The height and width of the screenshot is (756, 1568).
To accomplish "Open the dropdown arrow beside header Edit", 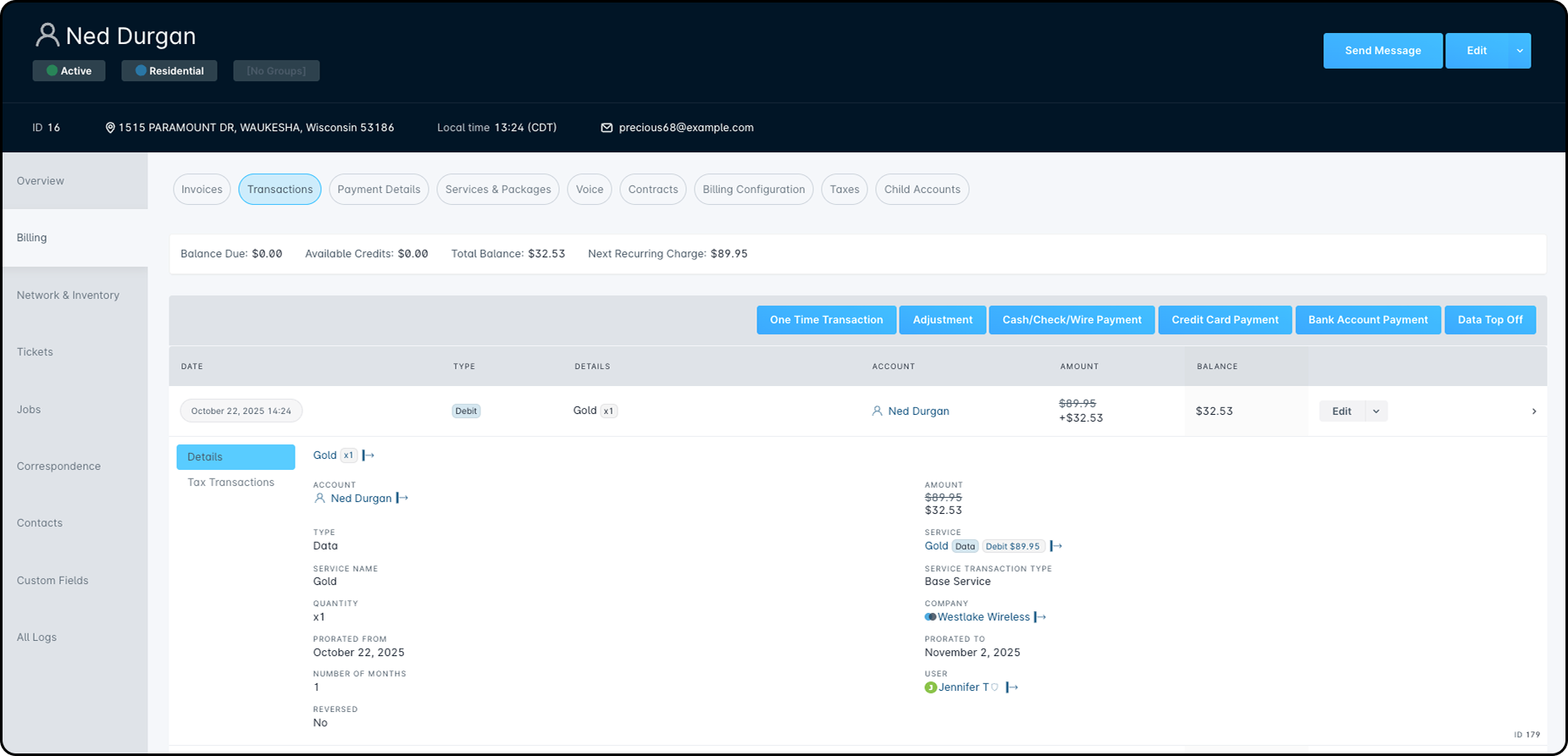I will tap(1520, 51).
